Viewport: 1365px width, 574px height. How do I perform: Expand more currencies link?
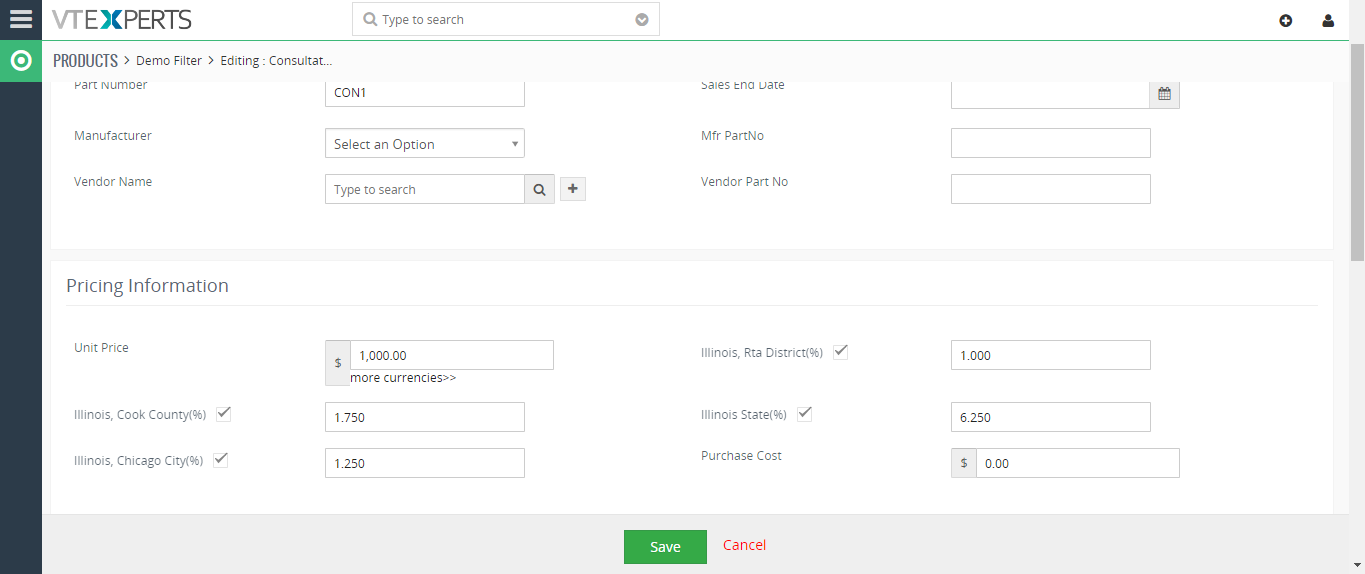(x=403, y=378)
